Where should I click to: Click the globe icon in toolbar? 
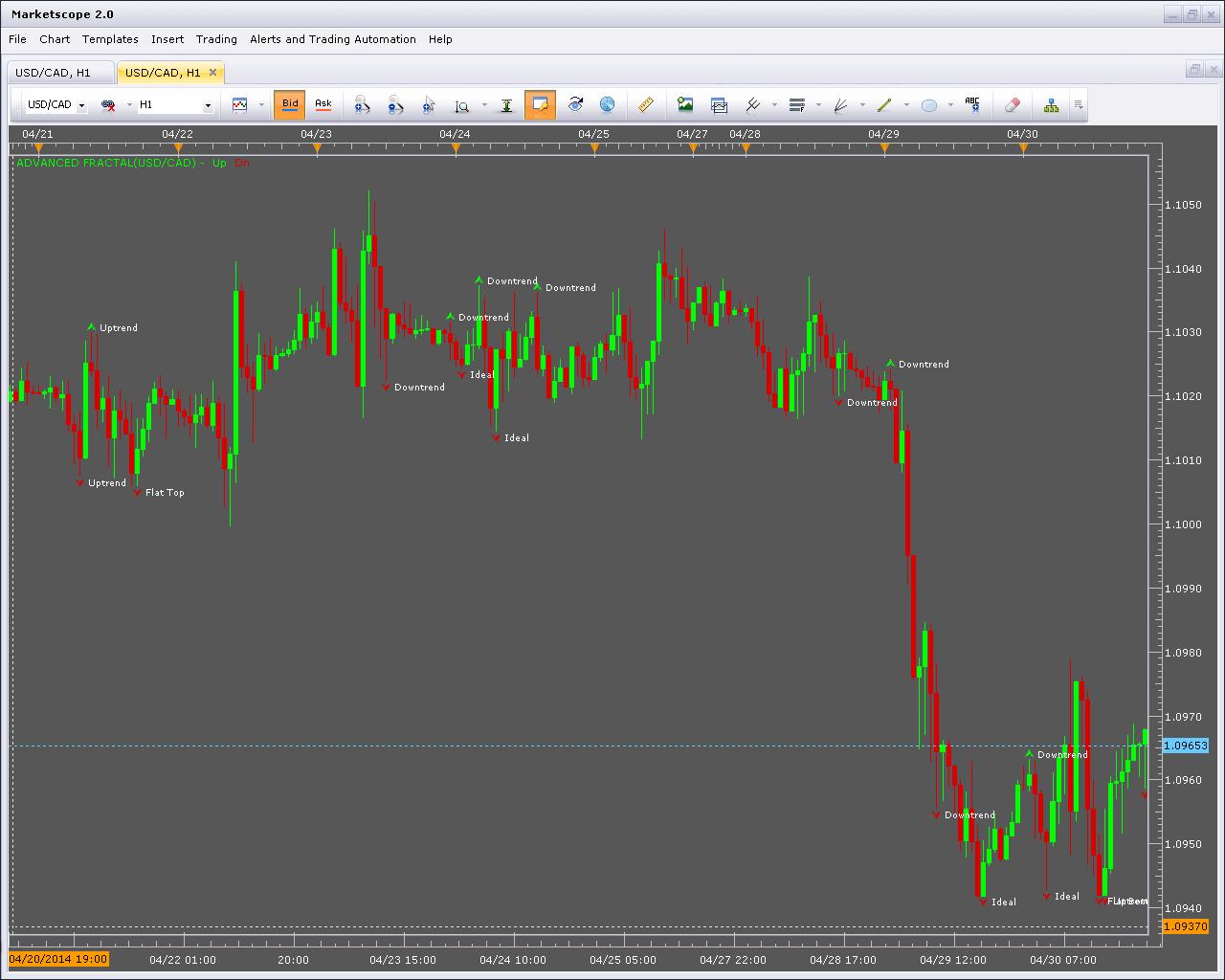coord(607,104)
